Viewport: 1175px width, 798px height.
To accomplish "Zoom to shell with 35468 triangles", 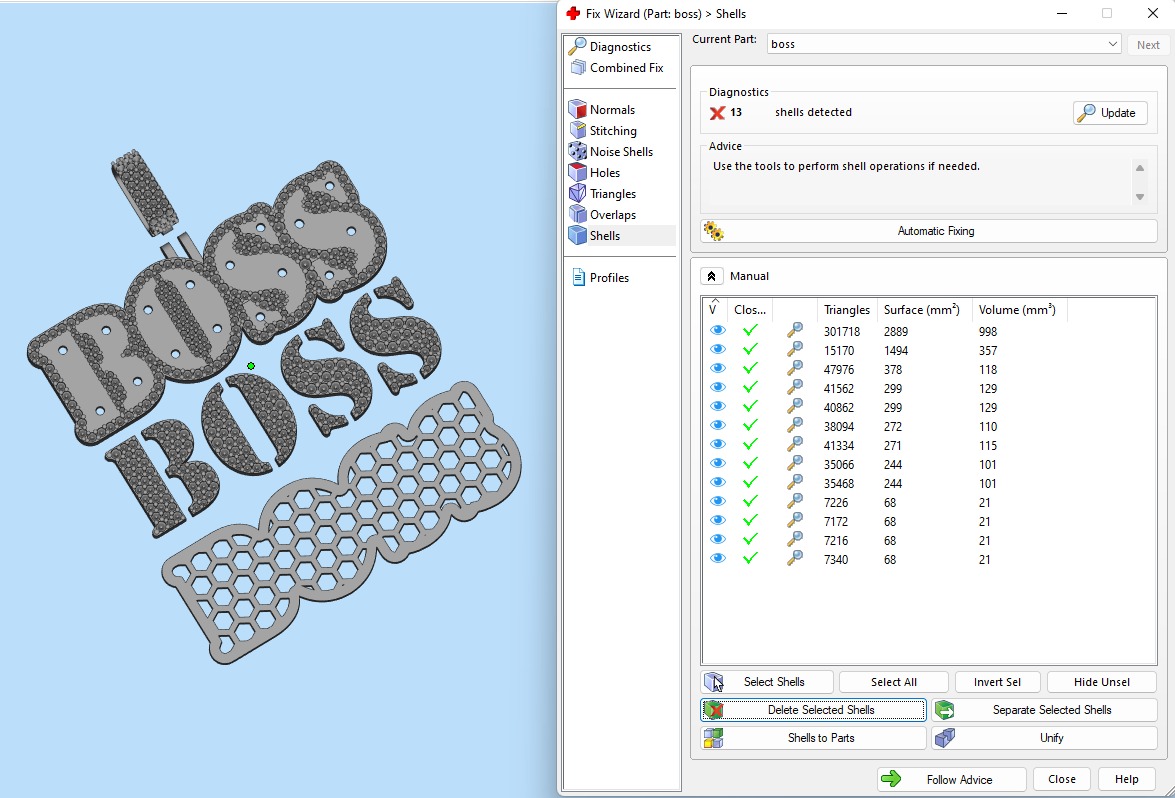I will [x=795, y=483].
